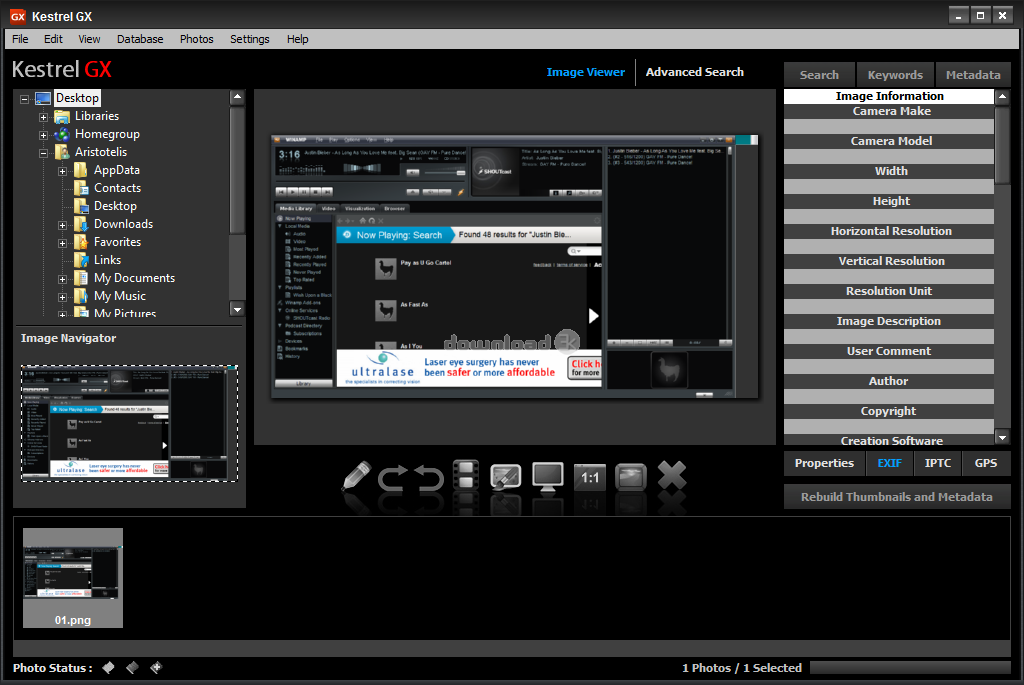Expand the Homegroup tree node

(x=43, y=135)
